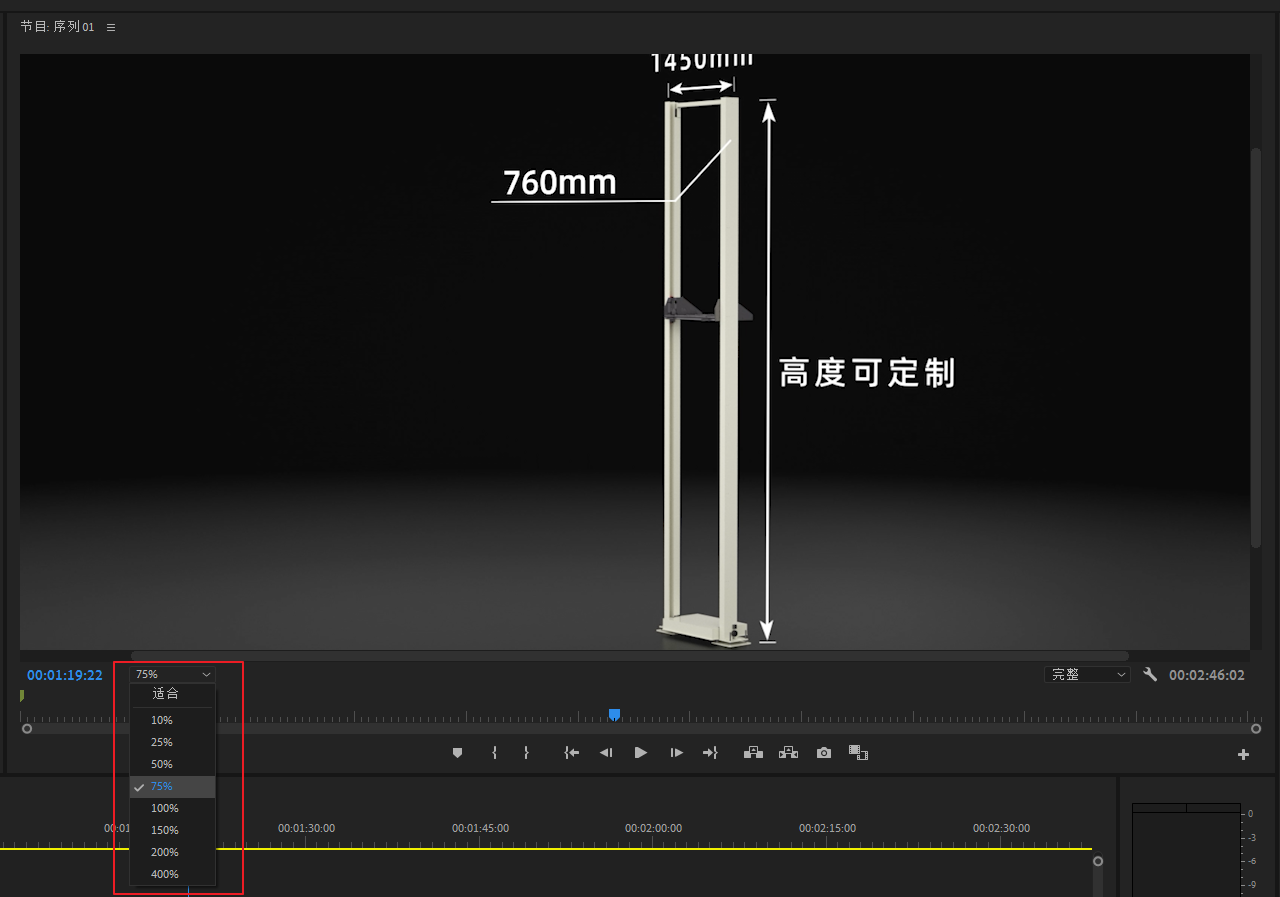Screen dimensions: 1280x897
Task: Click the Export Frame camera icon
Action: pyautogui.click(x=823, y=753)
